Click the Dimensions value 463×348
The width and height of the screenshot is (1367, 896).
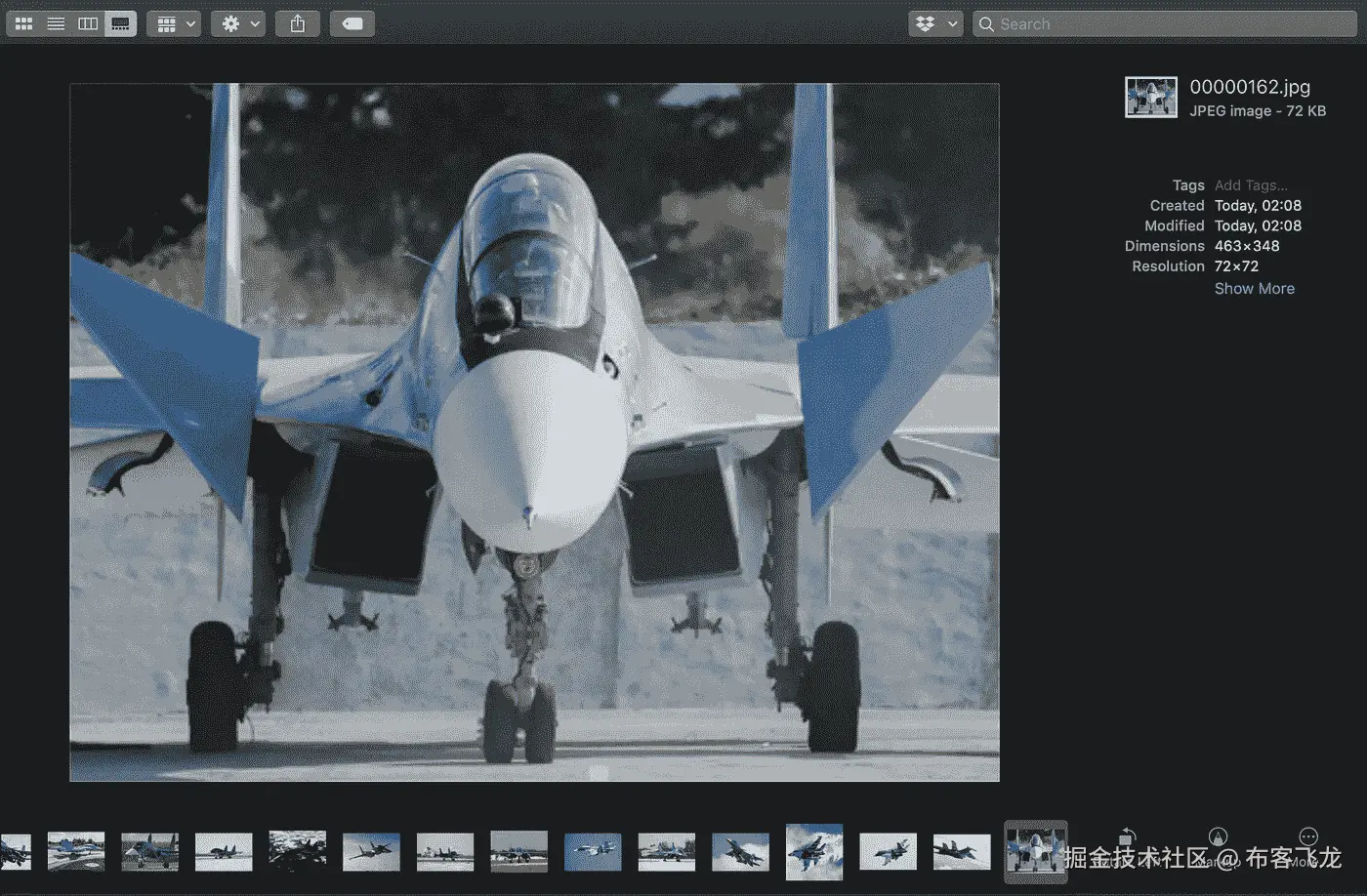(x=1247, y=246)
